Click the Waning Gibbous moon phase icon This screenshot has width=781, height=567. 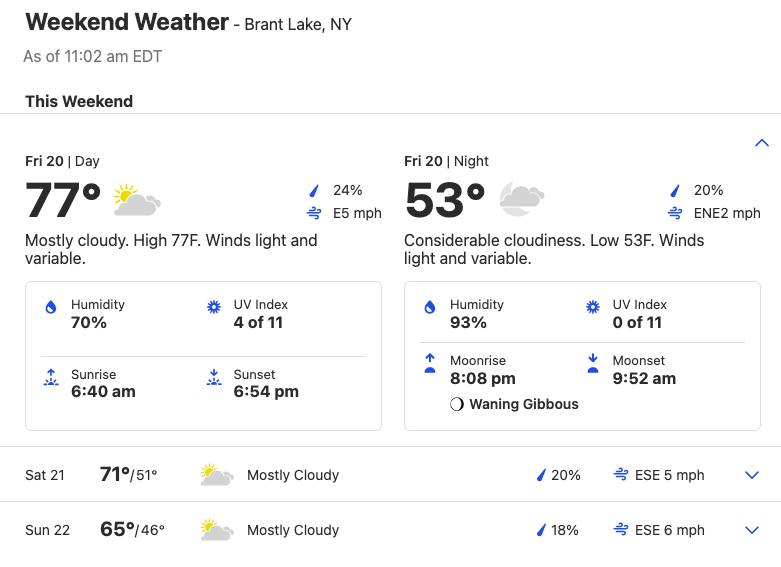click(x=456, y=404)
